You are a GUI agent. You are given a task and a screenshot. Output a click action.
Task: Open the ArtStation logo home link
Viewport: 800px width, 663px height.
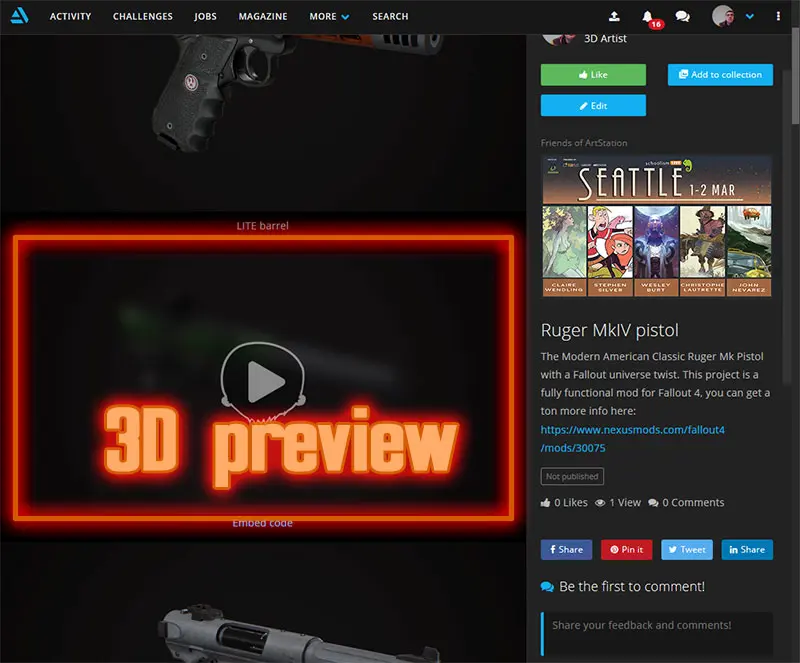pos(19,16)
